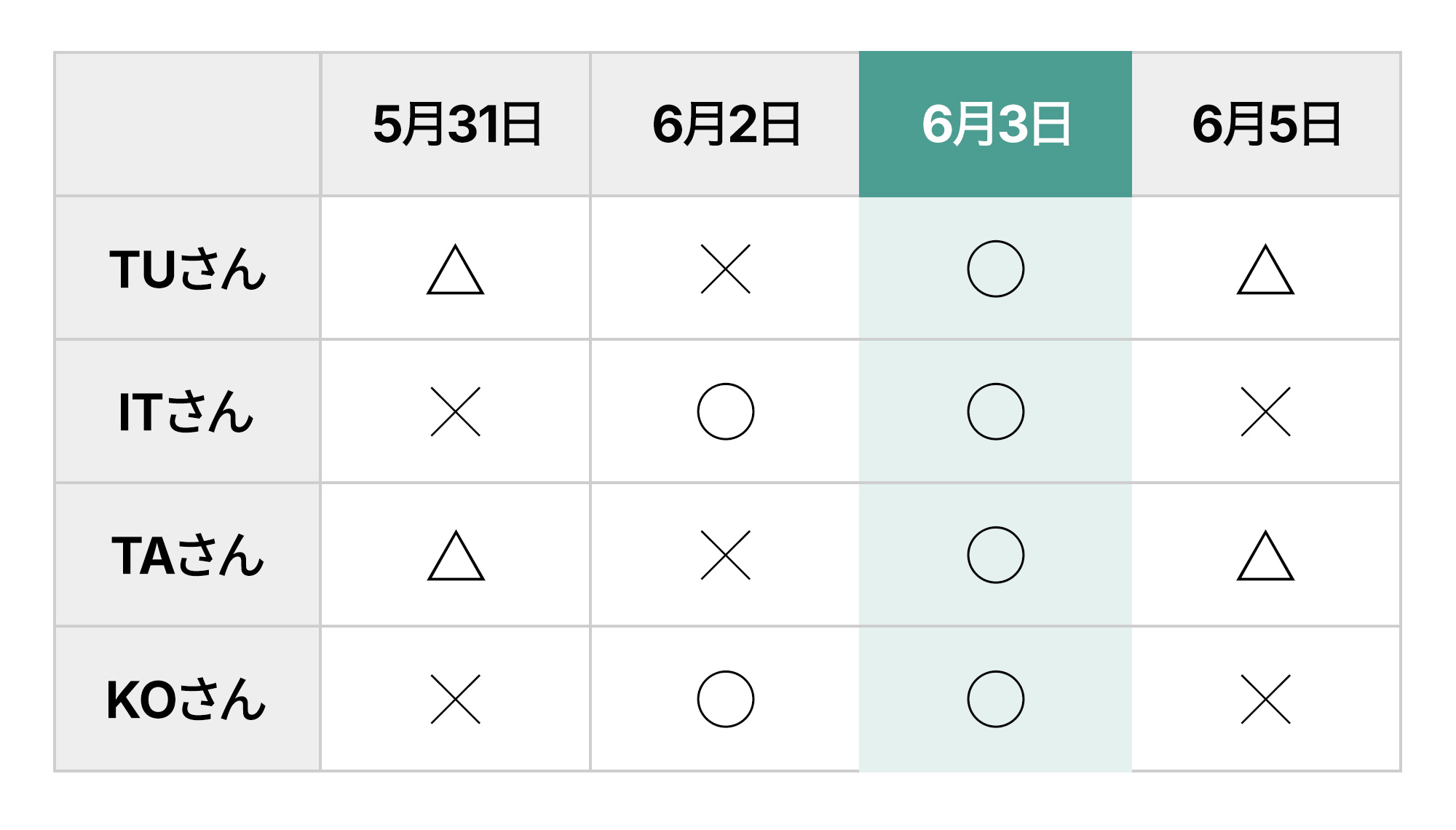Click the KOさん row label
This screenshot has height=830, width=1456.
click(x=186, y=700)
